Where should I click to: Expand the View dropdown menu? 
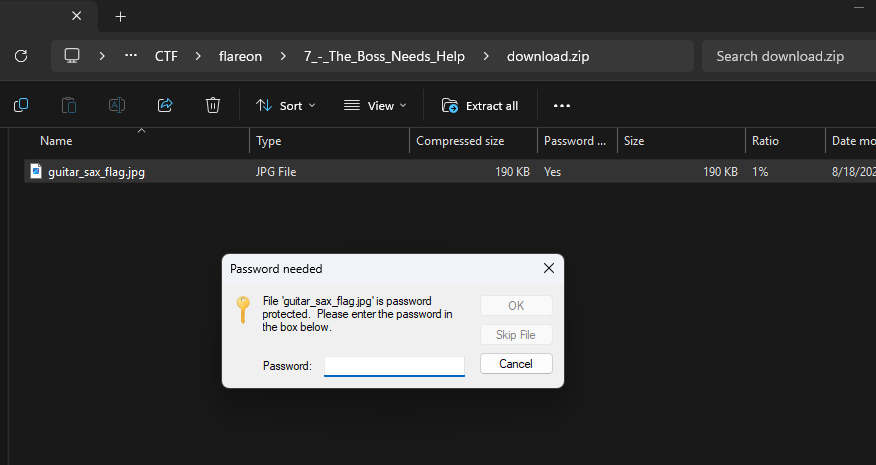tap(375, 105)
